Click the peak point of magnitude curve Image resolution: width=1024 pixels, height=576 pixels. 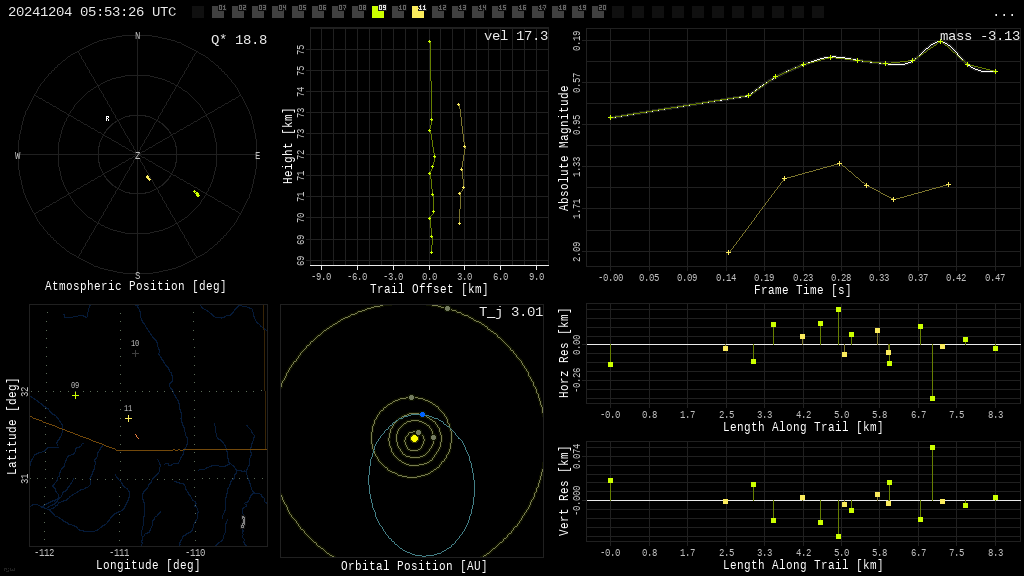coord(940,41)
